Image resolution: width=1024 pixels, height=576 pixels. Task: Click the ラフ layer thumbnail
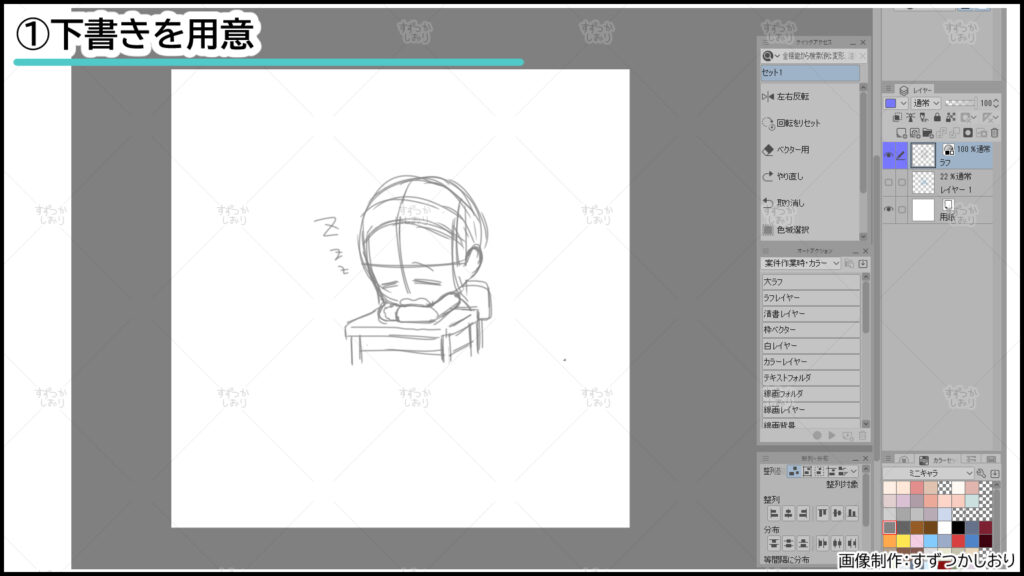pos(923,155)
